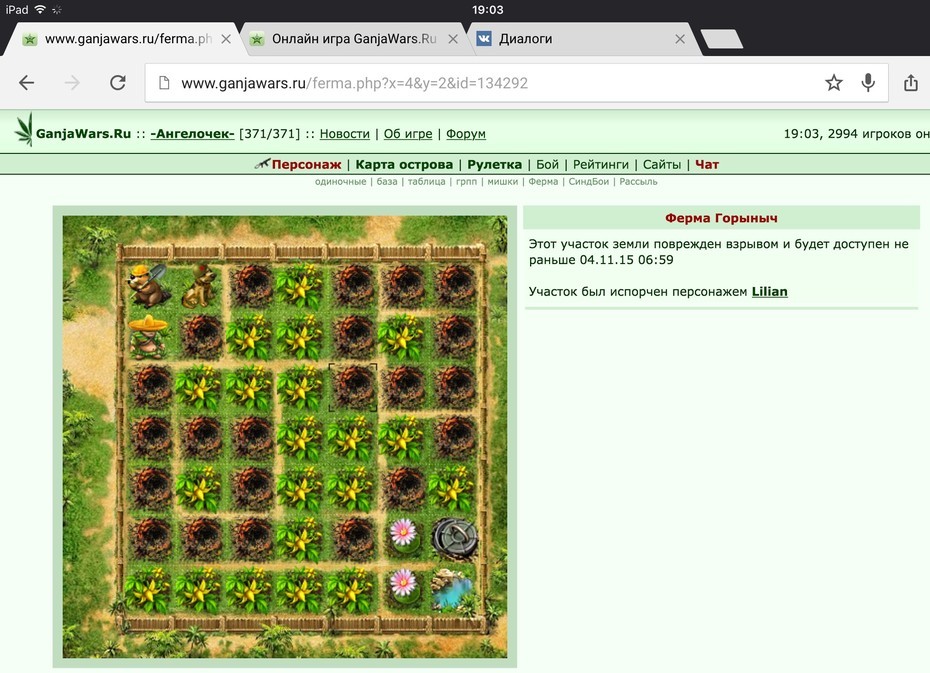The height and width of the screenshot is (673, 930).
Task: Click the beaver with shovel on farm
Action: (x=149, y=286)
